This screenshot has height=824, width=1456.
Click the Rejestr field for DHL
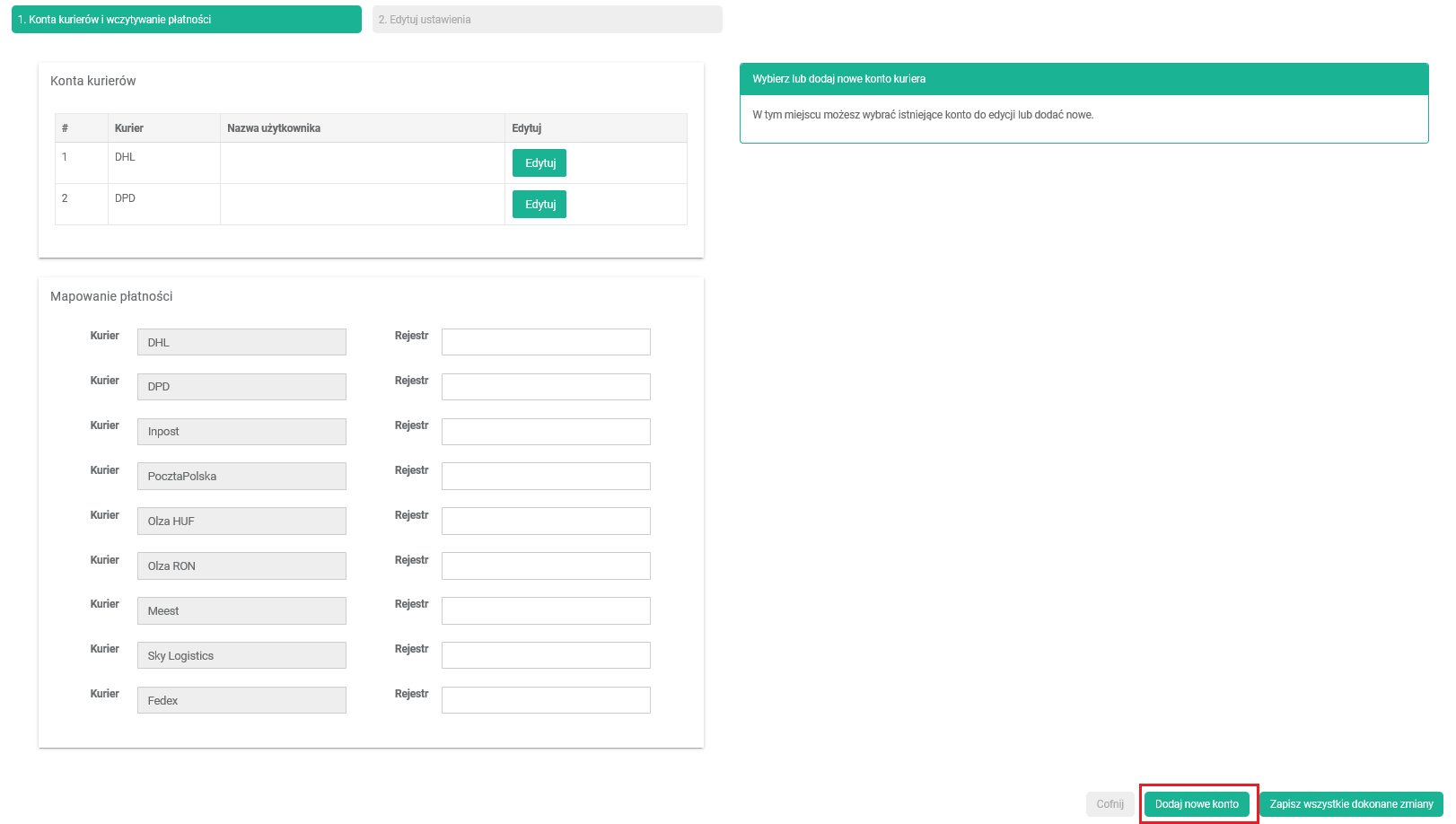pos(546,342)
